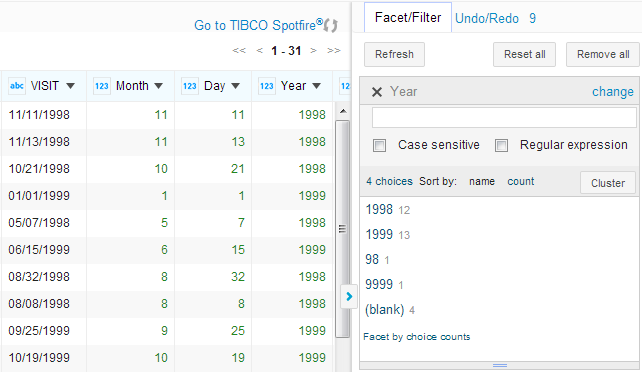
Task: Click the table vertical scrollbar thumb
Action: pos(343,229)
